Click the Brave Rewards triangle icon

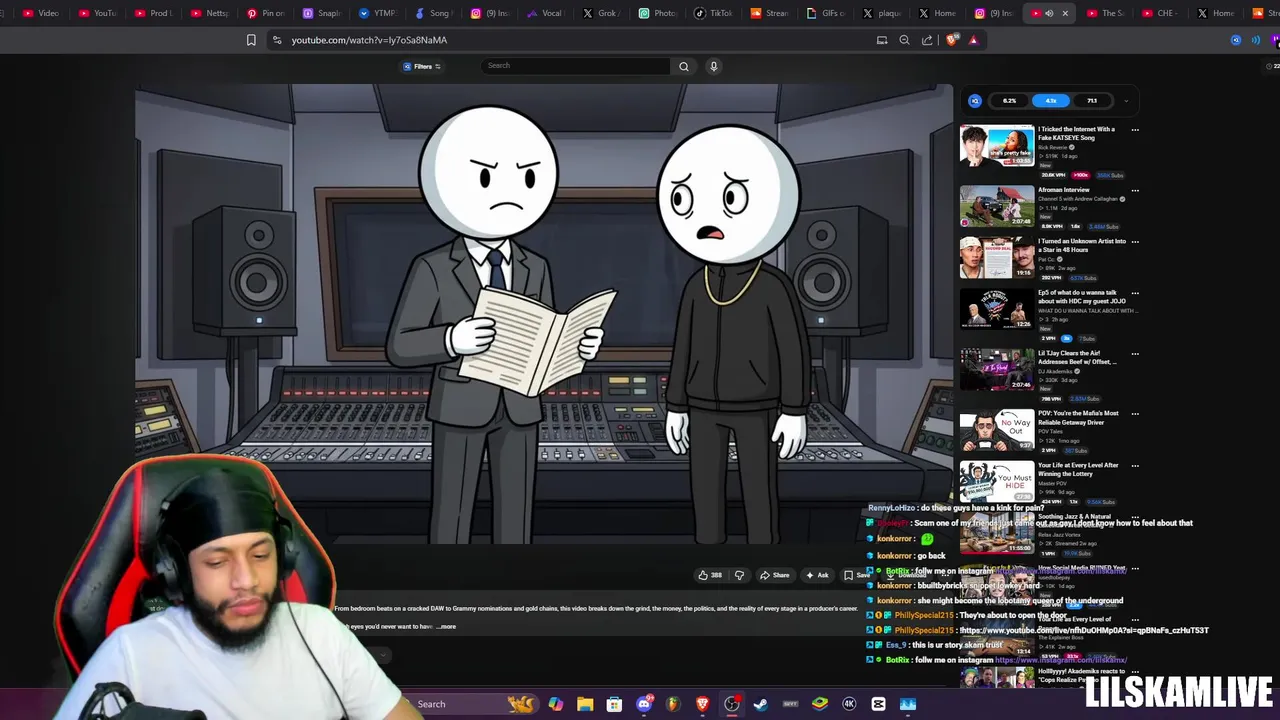[x=973, y=40]
